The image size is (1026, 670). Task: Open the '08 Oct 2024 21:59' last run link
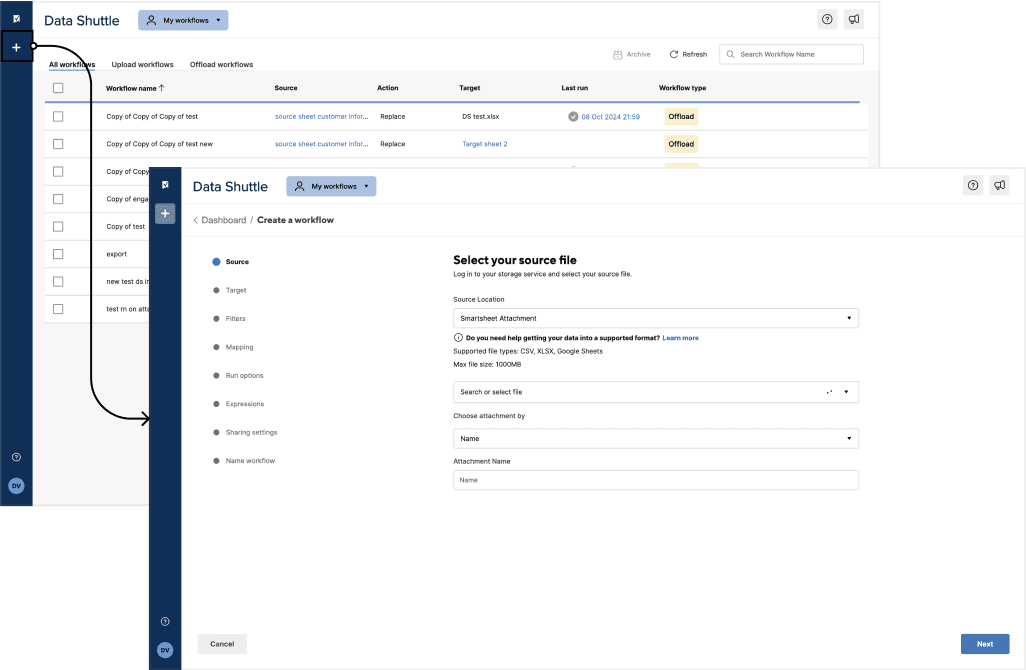[610, 116]
